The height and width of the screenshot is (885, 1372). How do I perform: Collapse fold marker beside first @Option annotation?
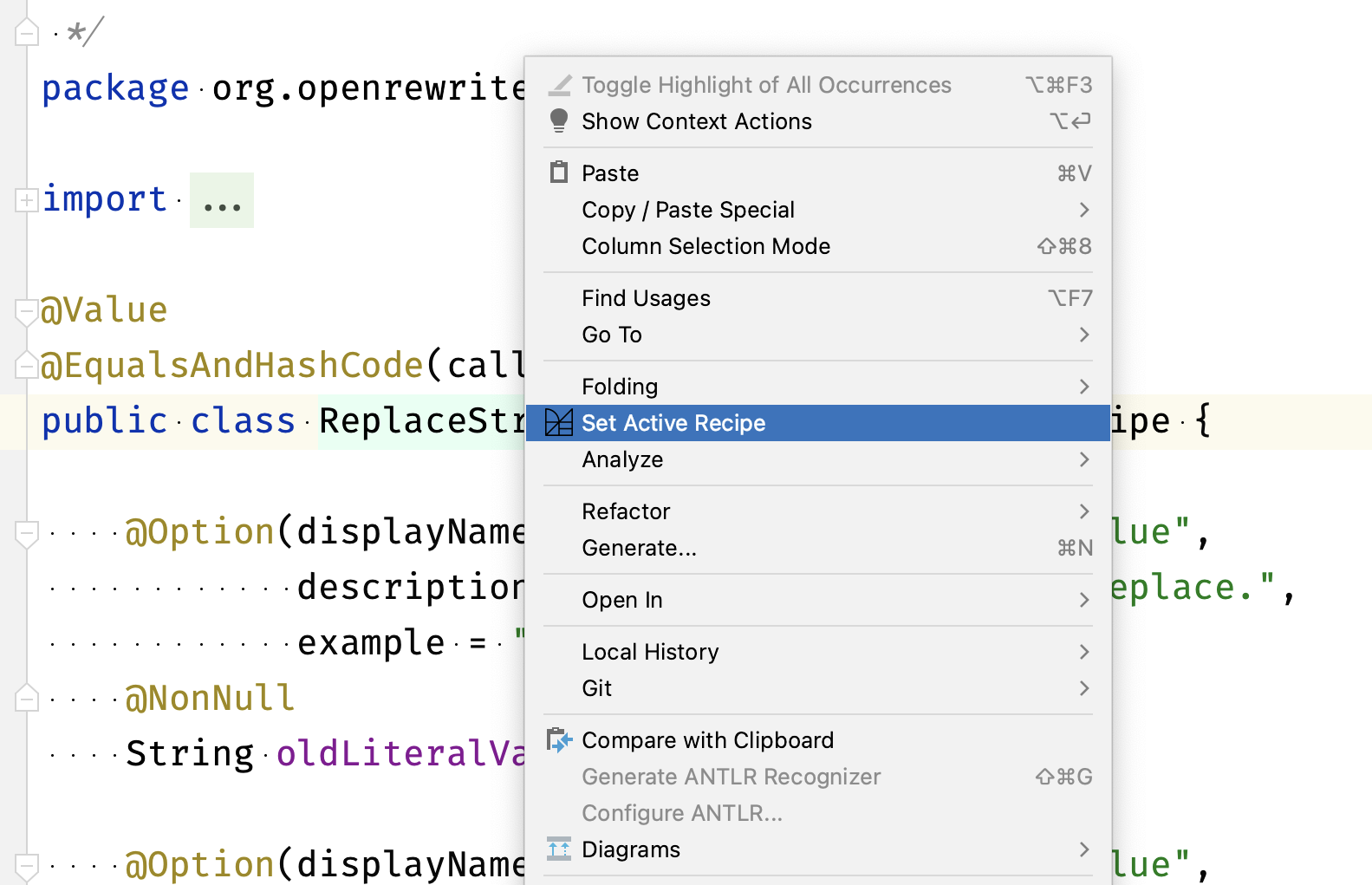[x=27, y=534]
